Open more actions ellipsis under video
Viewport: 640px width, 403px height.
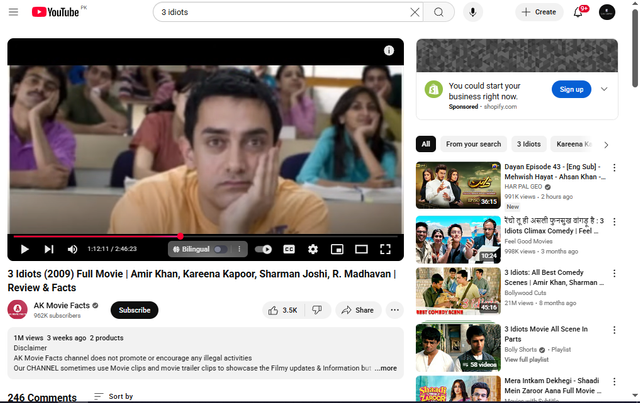pos(395,310)
